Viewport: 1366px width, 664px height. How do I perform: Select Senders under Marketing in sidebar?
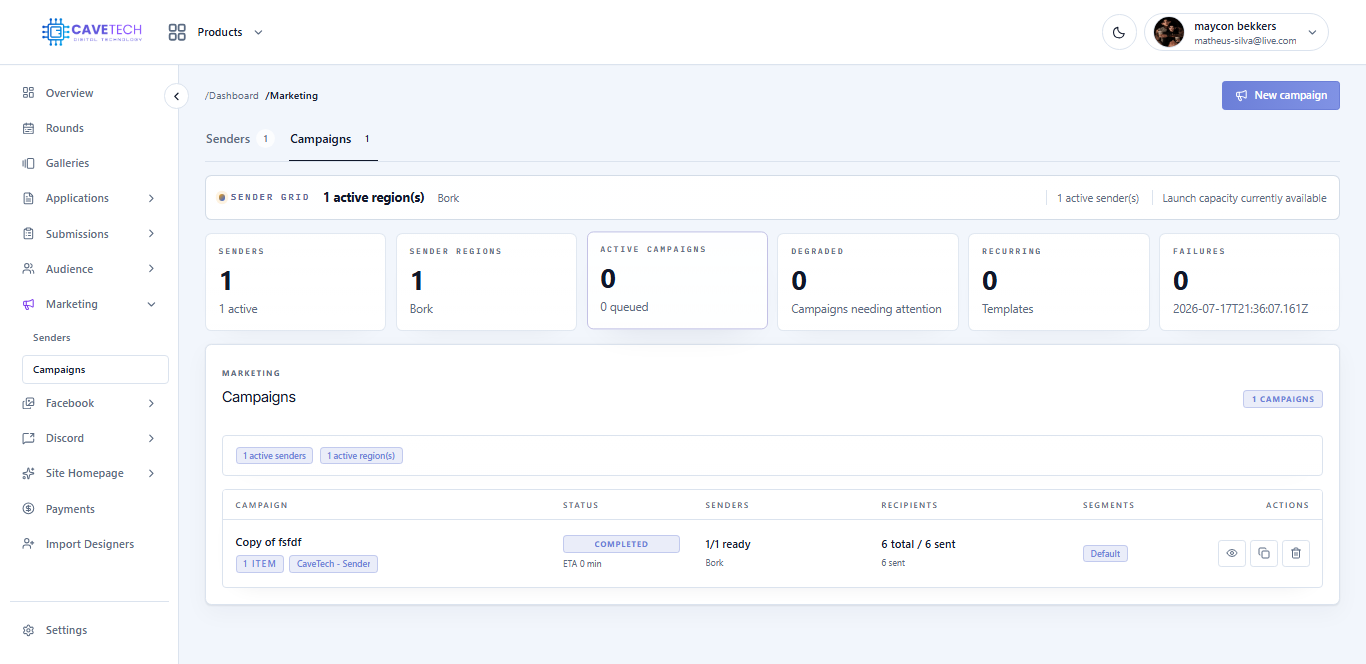coord(52,338)
